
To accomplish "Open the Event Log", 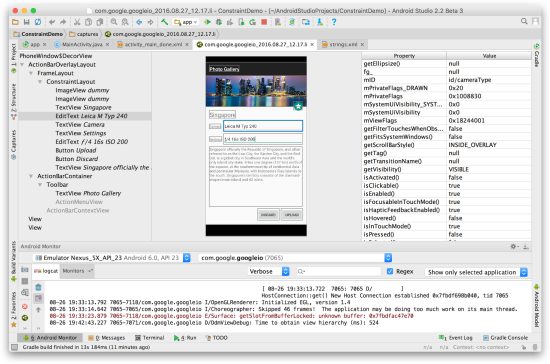I will 456,338.
